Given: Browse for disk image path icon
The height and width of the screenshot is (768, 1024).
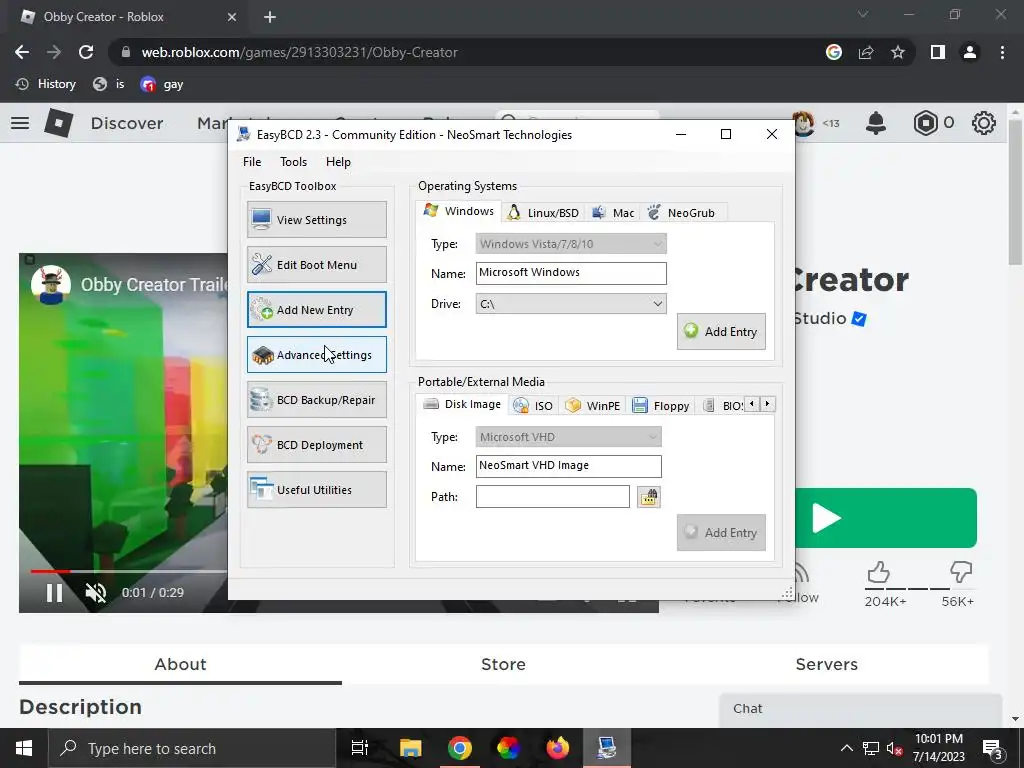Looking at the screenshot, I should [x=648, y=497].
